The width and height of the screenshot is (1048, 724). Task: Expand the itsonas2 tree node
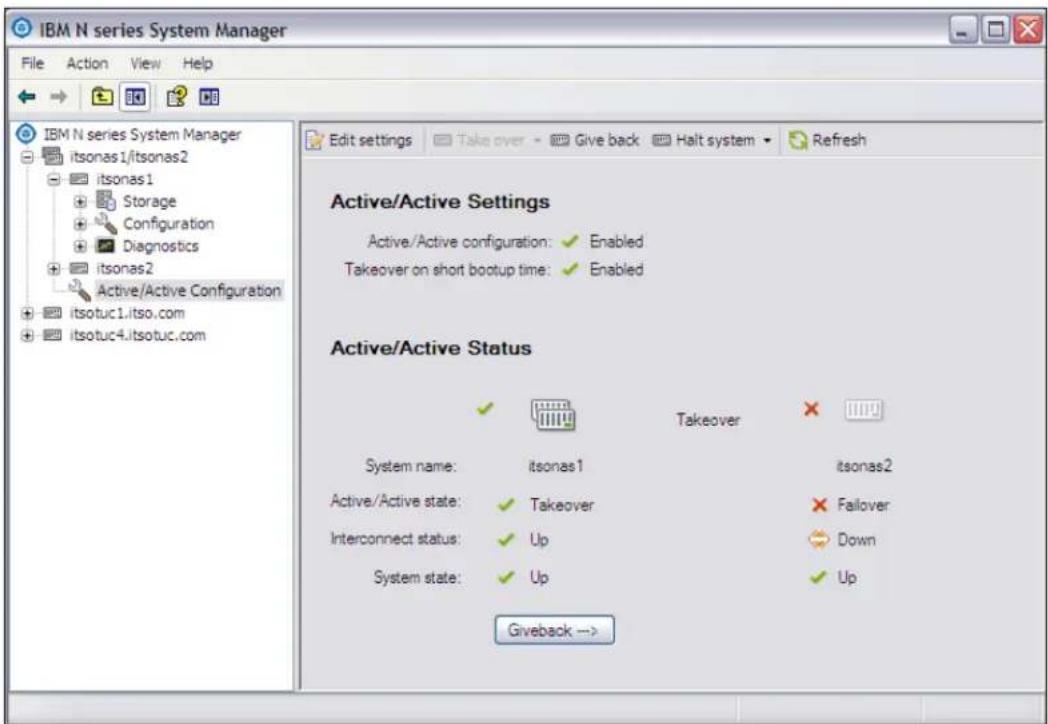(55, 268)
